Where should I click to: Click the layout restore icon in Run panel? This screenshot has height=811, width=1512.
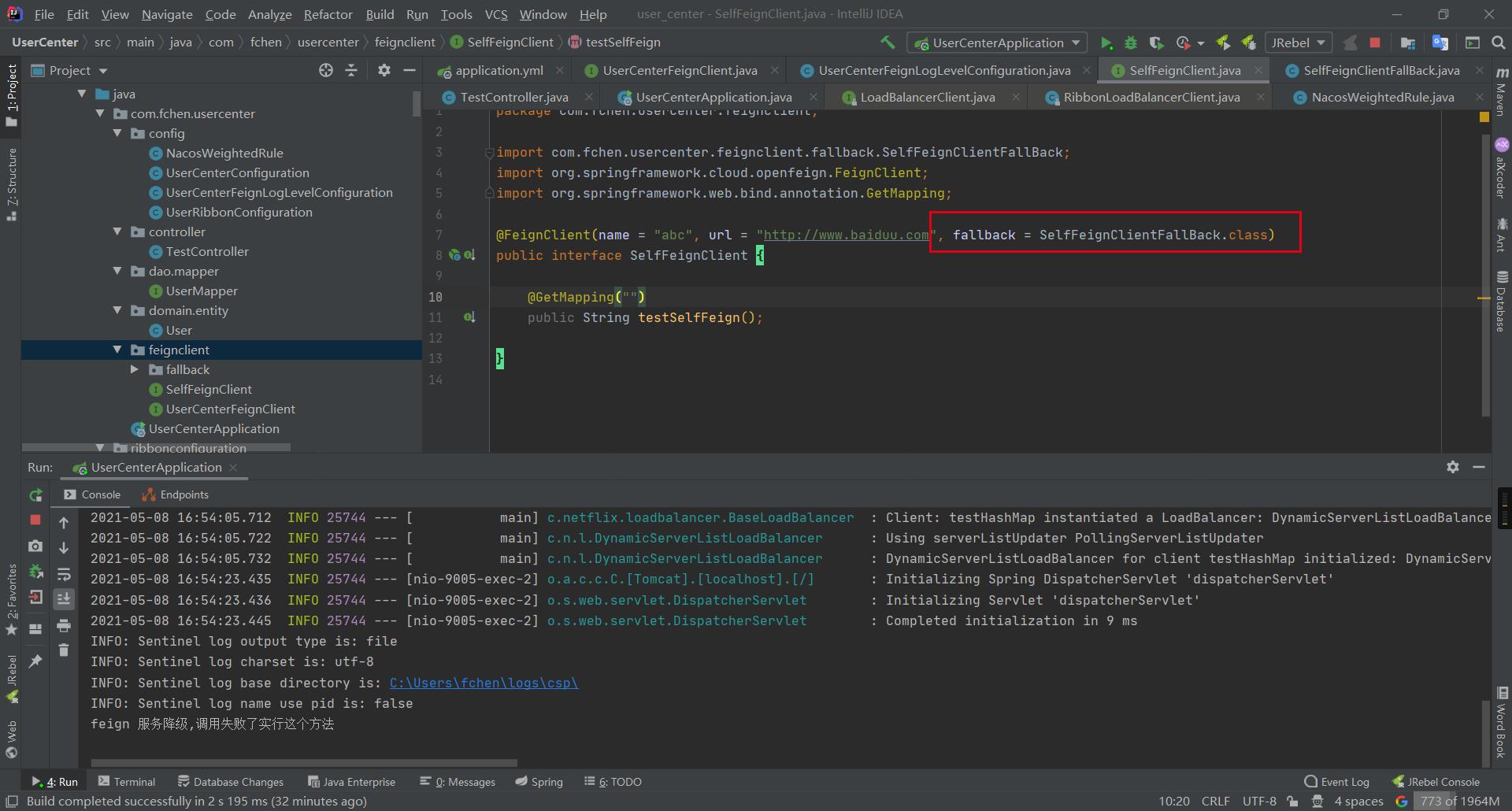coord(35,629)
